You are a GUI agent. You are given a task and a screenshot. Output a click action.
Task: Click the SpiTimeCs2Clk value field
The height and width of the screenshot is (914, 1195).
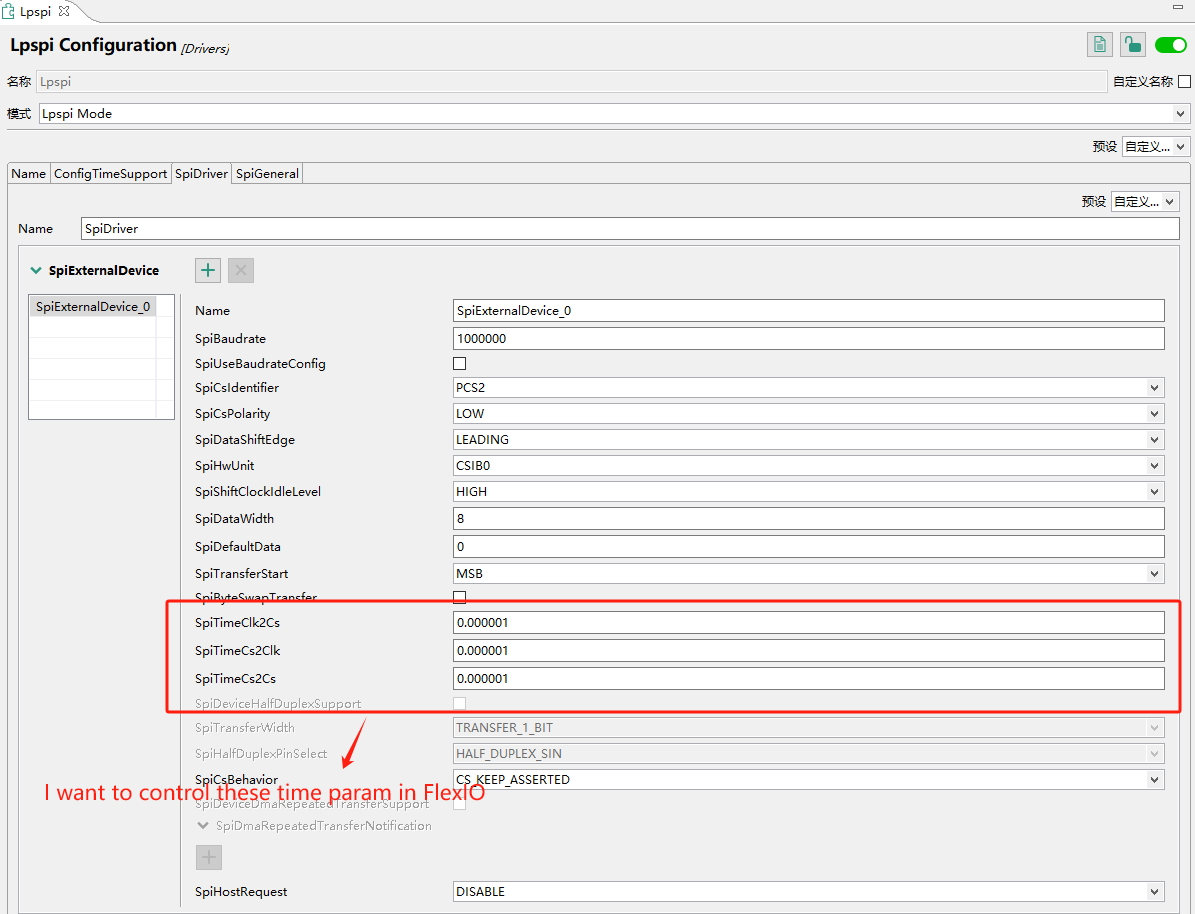point(809,651)
